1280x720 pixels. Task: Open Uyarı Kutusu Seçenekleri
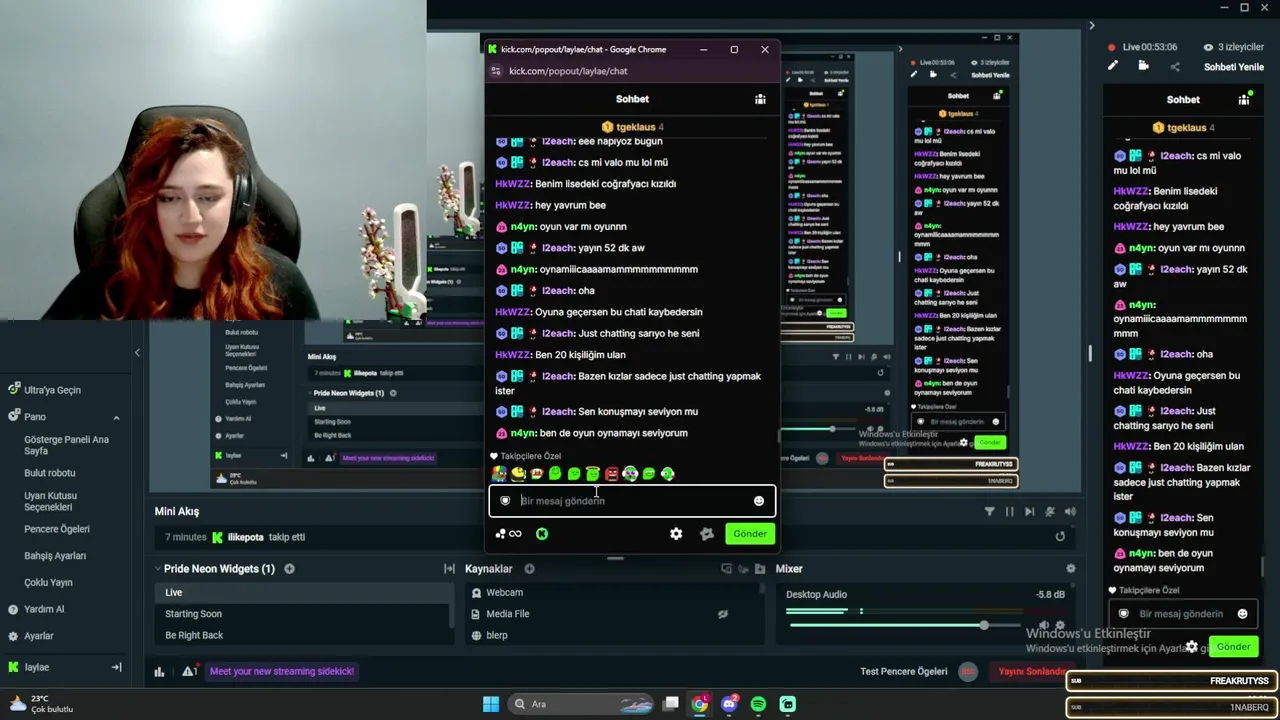tap(50, 501)
